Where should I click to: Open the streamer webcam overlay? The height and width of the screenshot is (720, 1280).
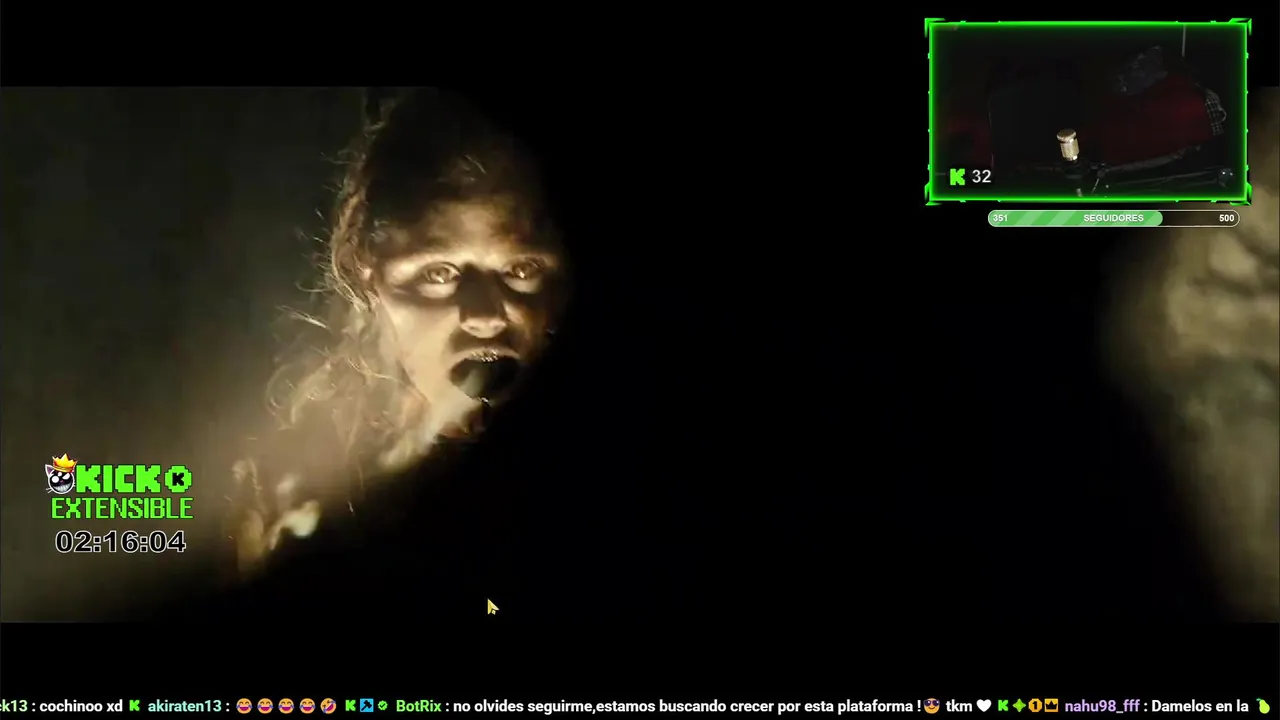1088,110
